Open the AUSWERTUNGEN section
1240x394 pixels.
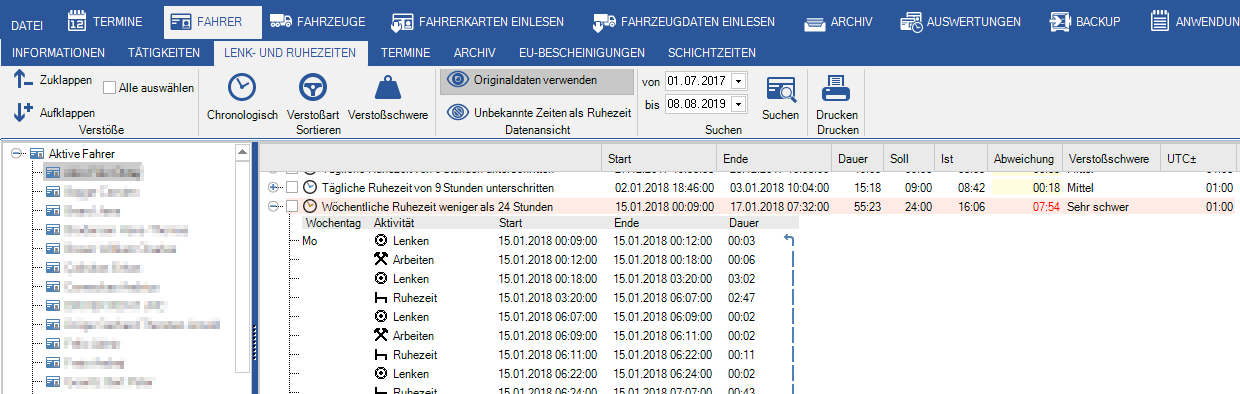[960, 21]
